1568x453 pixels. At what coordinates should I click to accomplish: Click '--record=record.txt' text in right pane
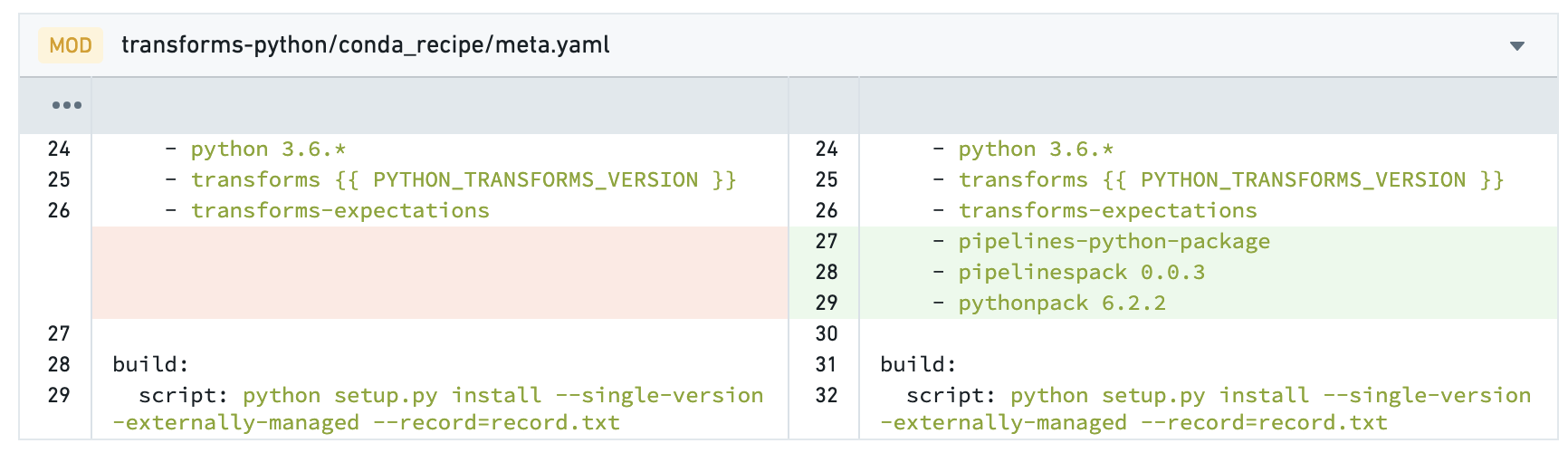tap(1264, 422)
